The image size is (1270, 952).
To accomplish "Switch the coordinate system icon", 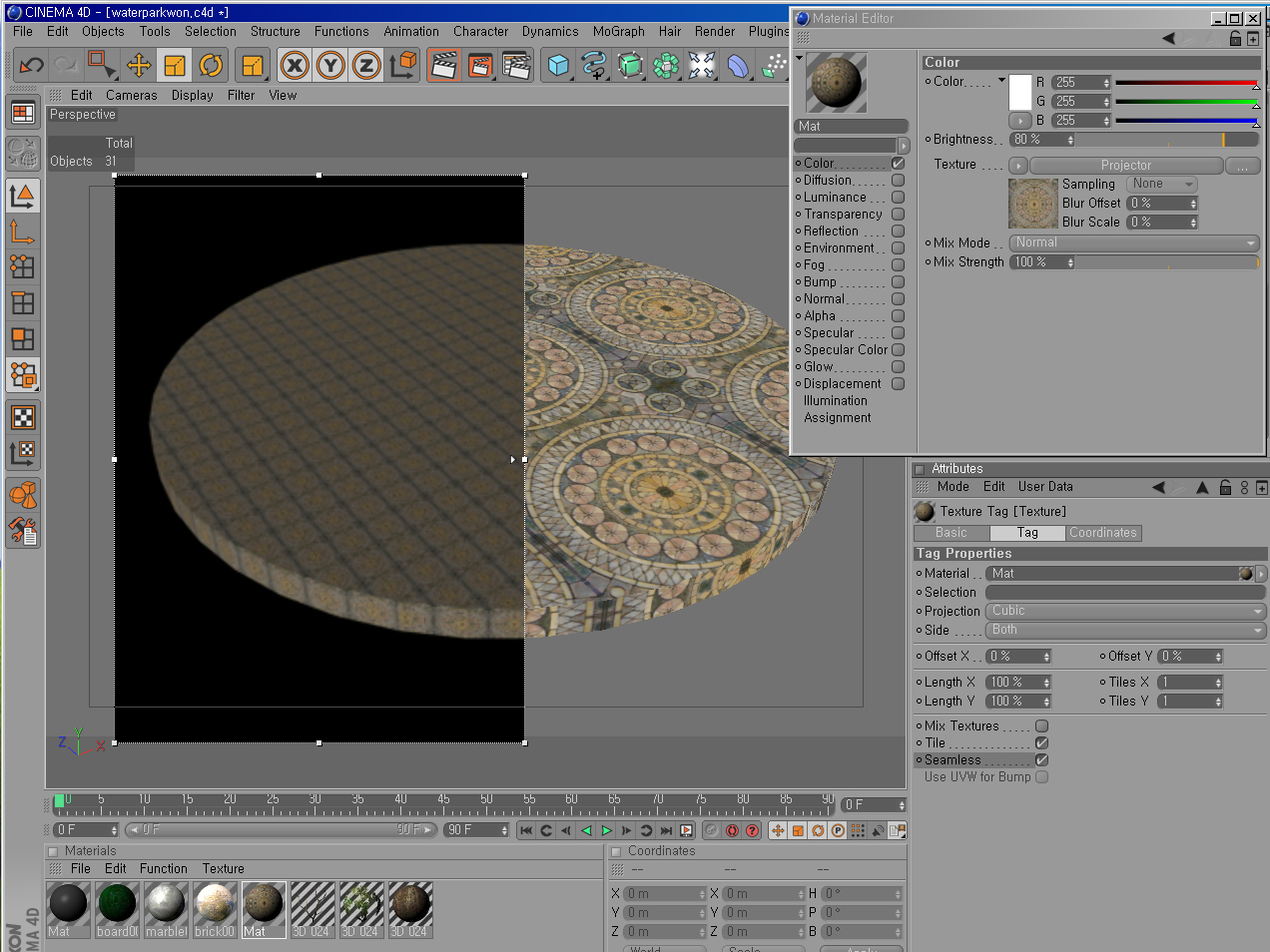I will tap(403, 66).
